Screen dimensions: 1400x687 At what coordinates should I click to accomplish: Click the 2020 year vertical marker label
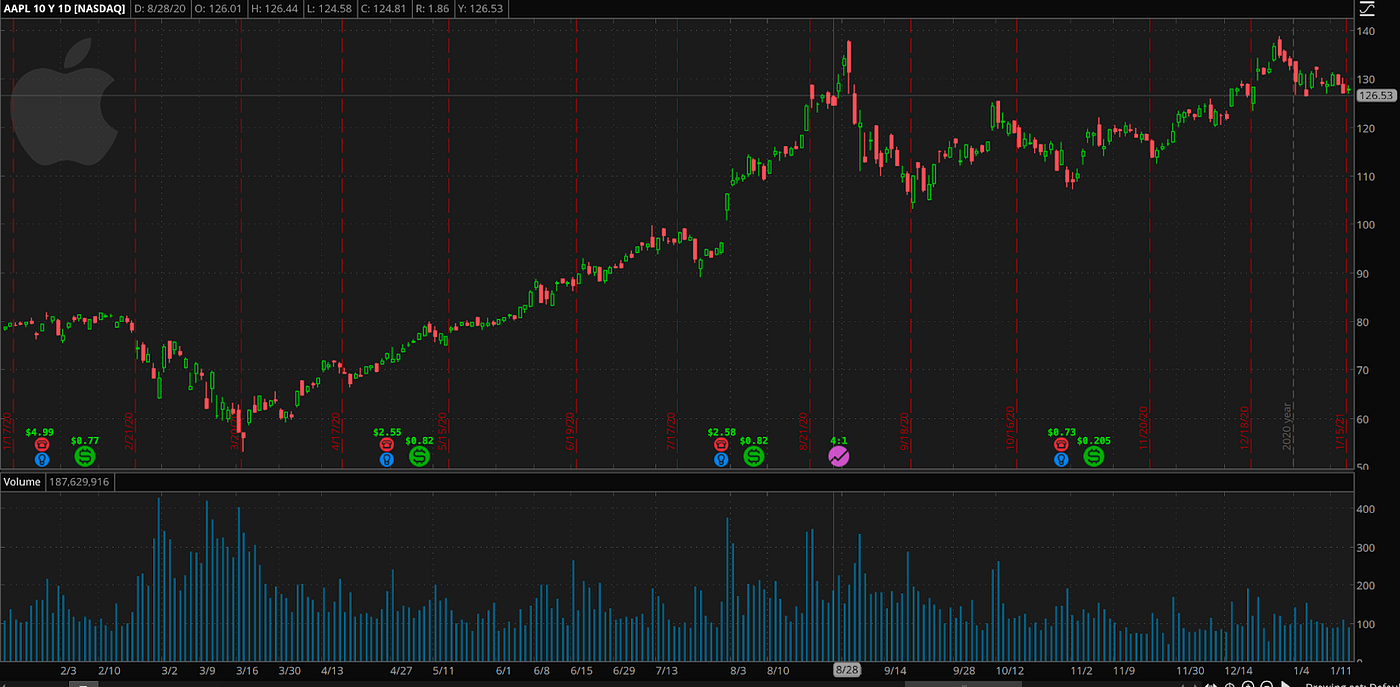[x=1288, y=427]
